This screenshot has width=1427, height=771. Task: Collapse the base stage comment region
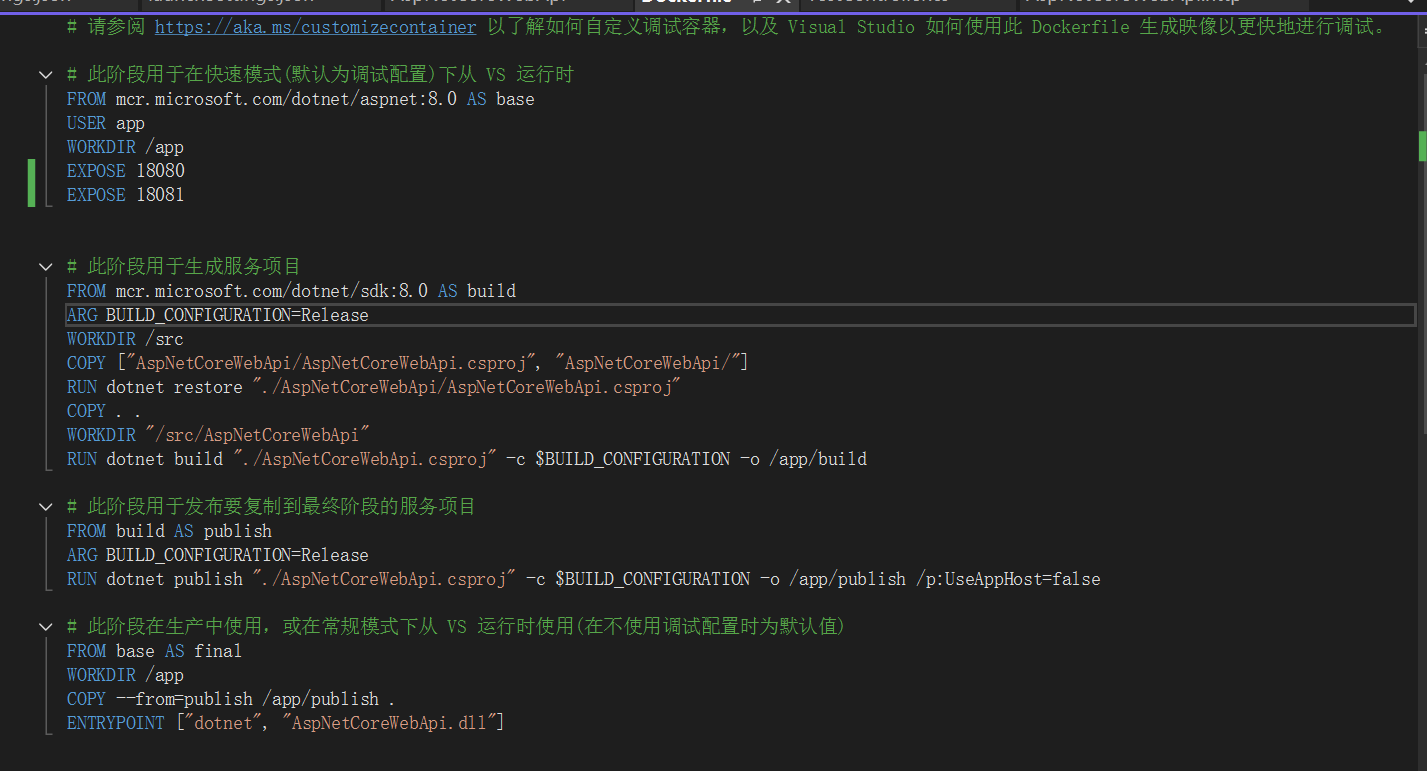45,75
